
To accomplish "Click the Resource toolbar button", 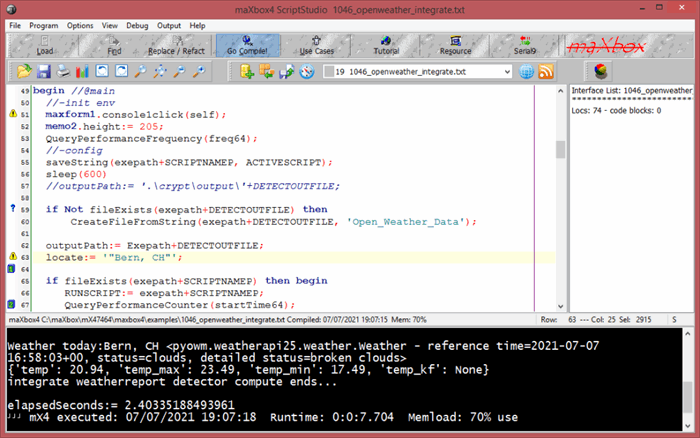I will [455, 46].
